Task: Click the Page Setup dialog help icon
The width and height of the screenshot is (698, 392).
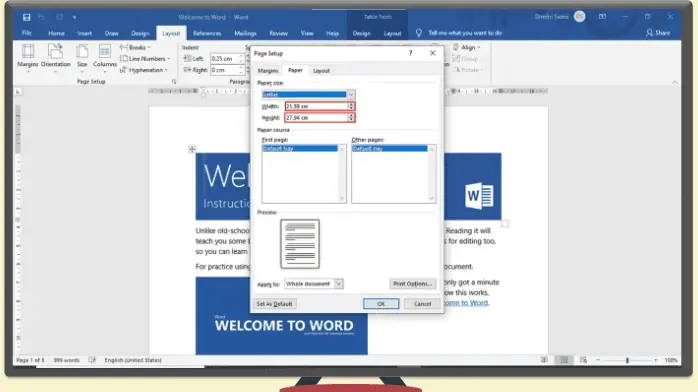Action: 410,53
